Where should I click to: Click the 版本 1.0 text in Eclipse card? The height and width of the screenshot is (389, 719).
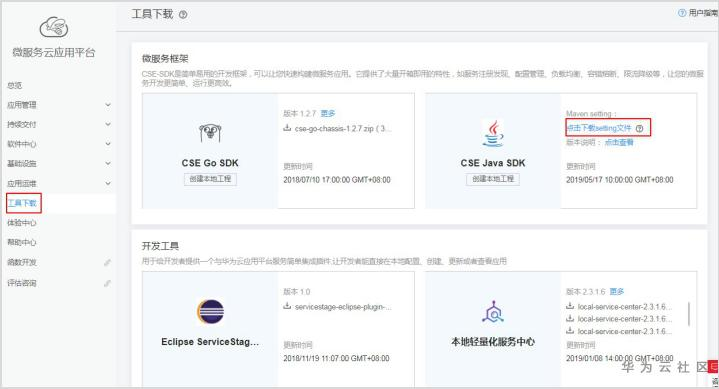297,292
